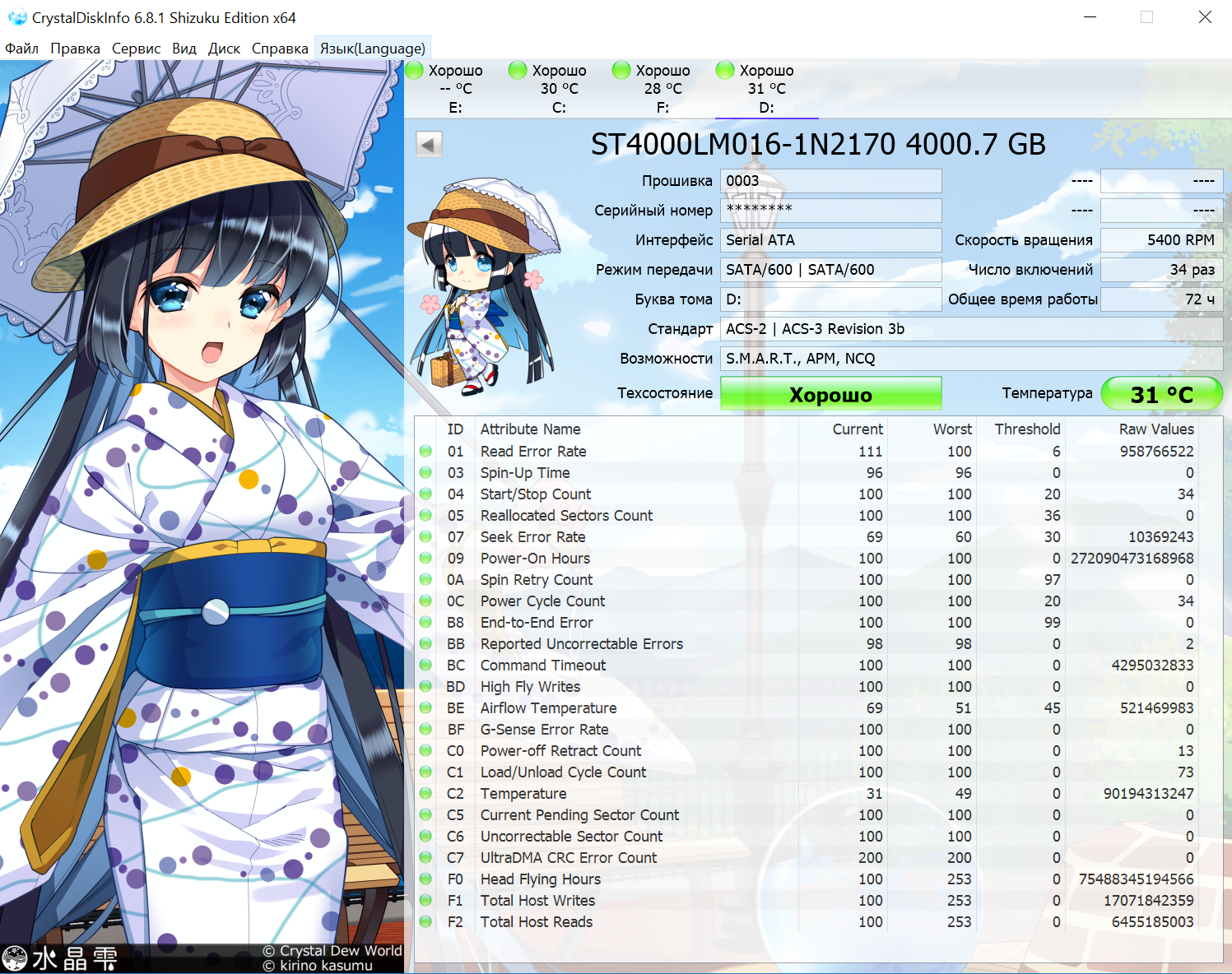Viewport: 1232px width, 974px height.
Task: Click the Power-off Retract Count attribute name
Action: point(560,750)
